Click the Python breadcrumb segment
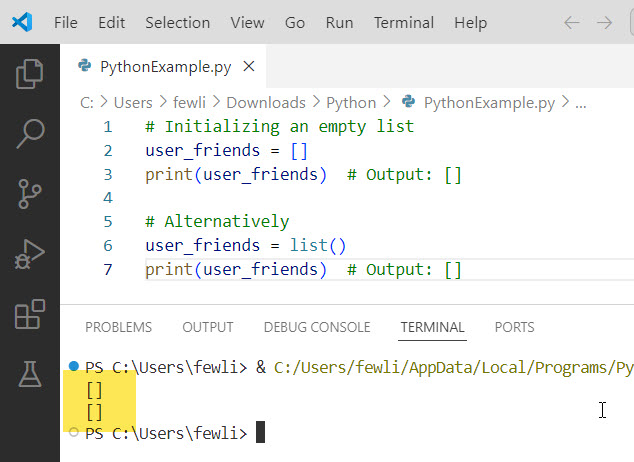This screenshot has width=634, height=462. point(351,103)
